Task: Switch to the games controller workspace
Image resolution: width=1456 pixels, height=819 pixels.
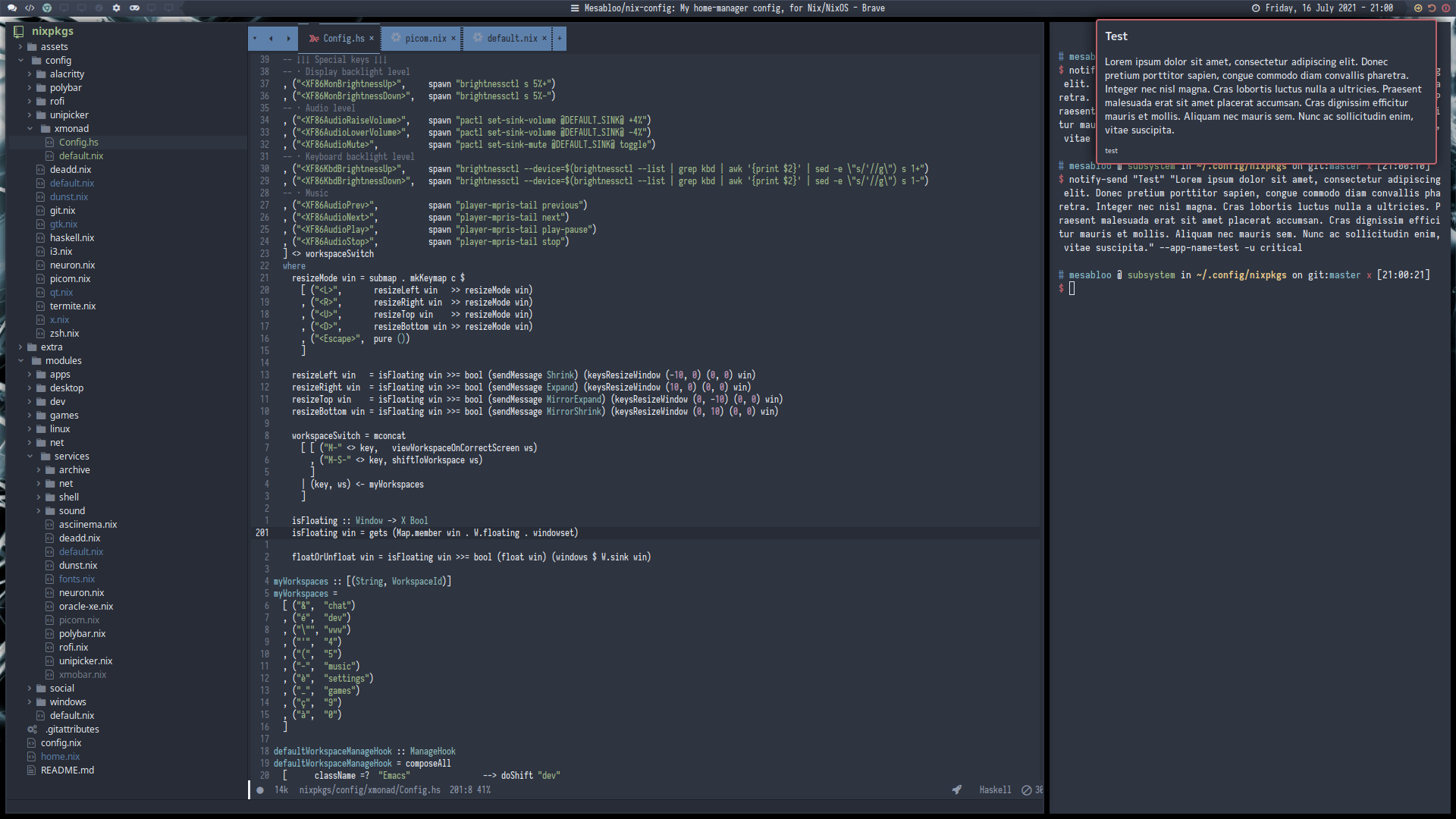Action: pos(134,8)
